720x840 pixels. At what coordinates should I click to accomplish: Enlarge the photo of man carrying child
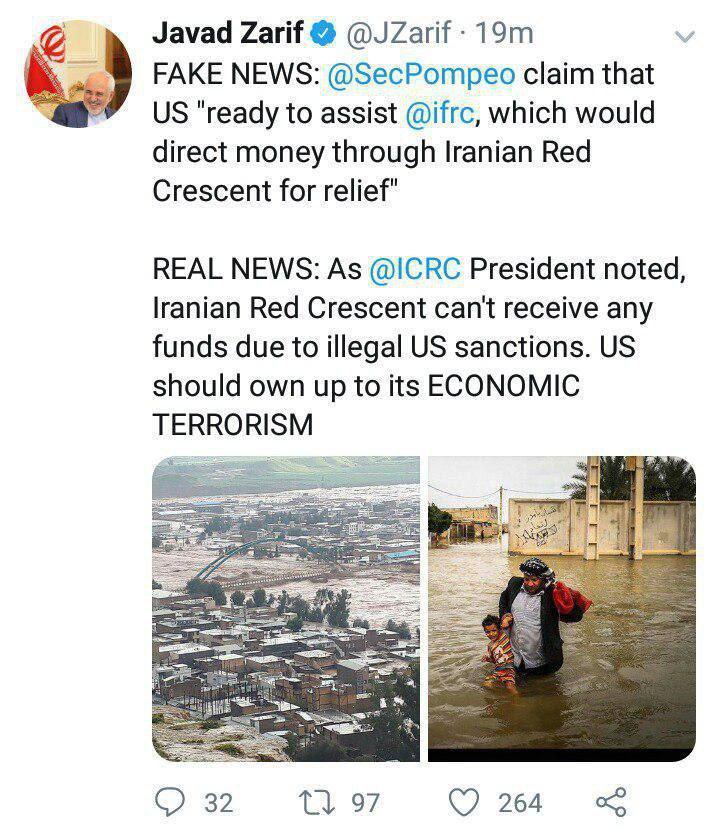coord(561,607)
